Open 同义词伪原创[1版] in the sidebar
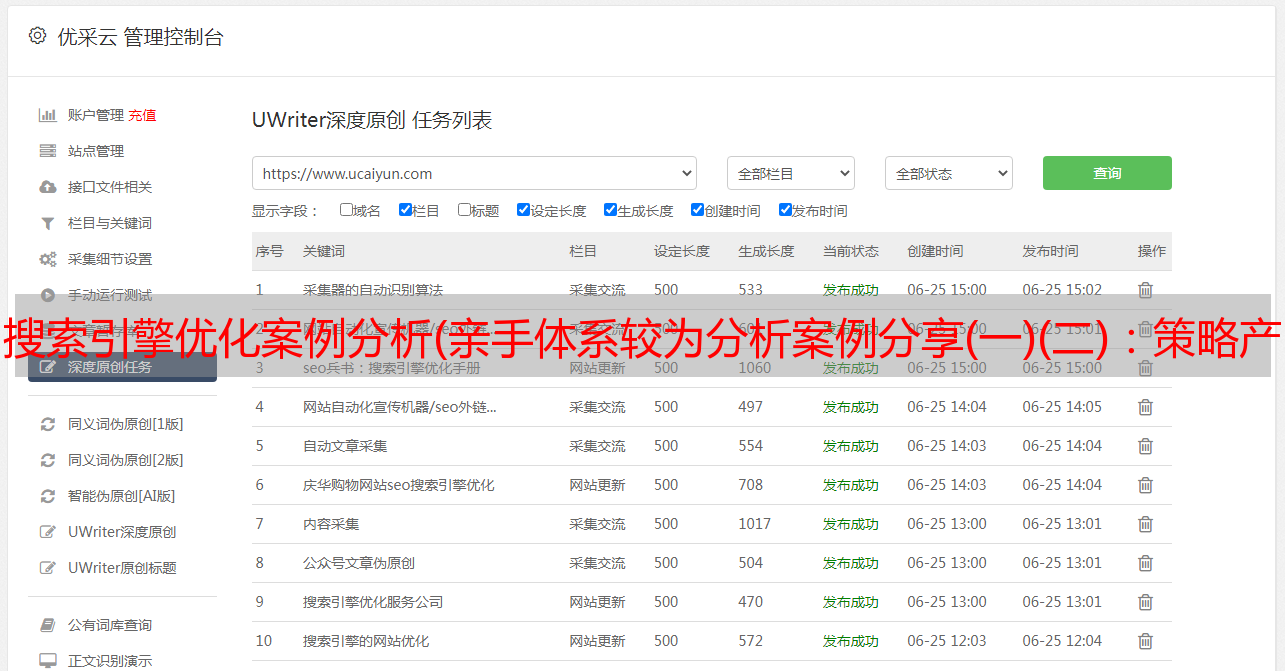 point(125,424)
